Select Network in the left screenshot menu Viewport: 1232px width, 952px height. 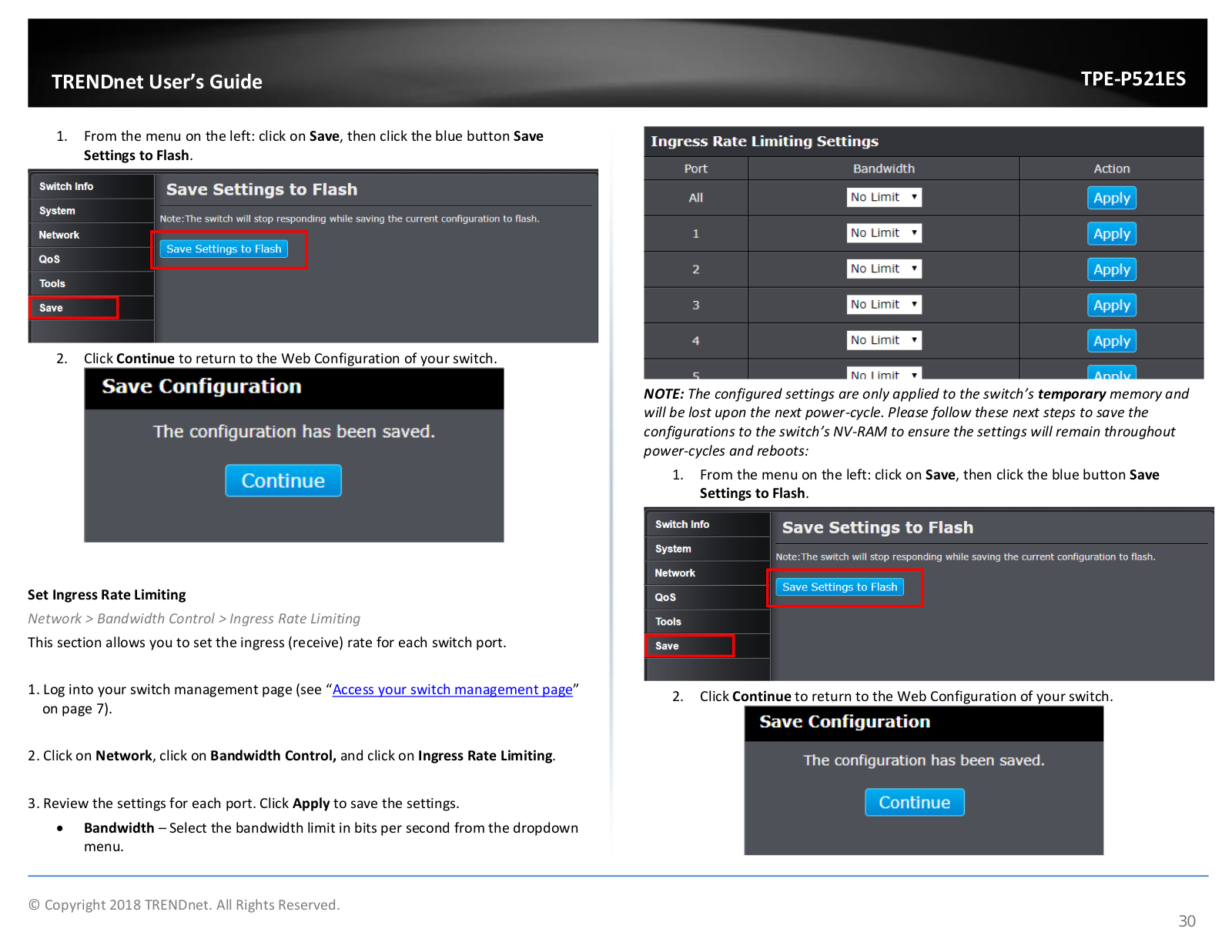[x=92, y=235]
